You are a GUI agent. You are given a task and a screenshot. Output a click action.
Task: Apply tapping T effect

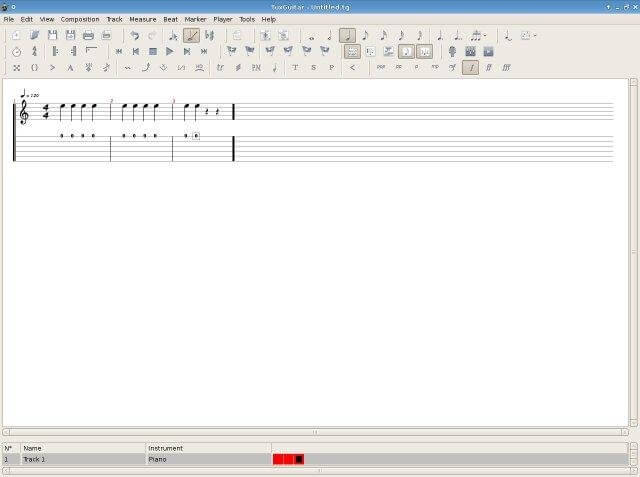pos(295,68)
